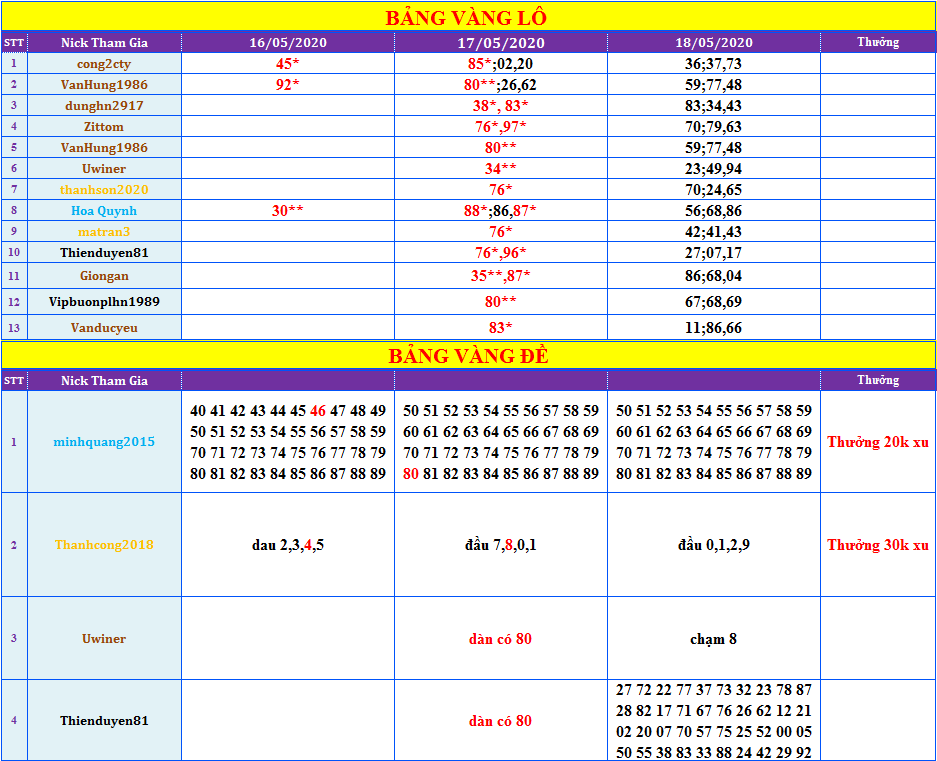Click cell 42;41,43

[714, 231]
